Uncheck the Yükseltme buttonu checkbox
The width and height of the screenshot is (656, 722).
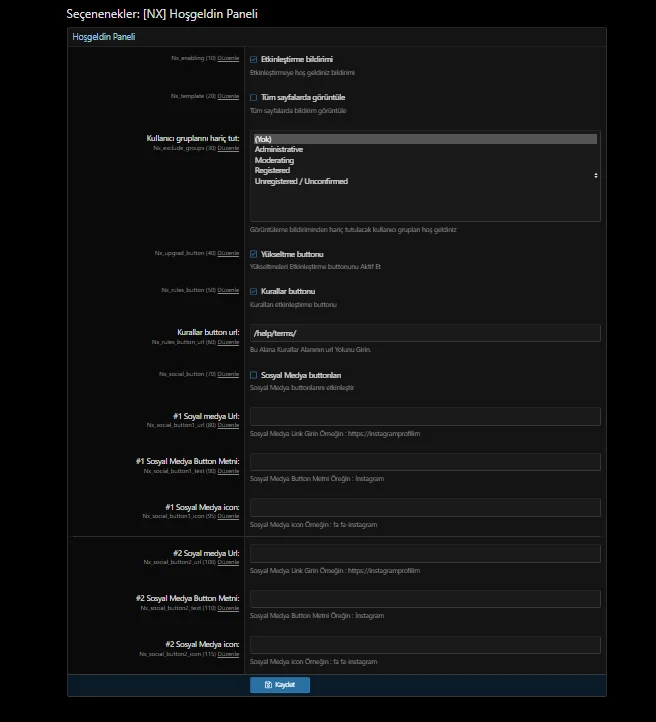click(x=254, y=254)
